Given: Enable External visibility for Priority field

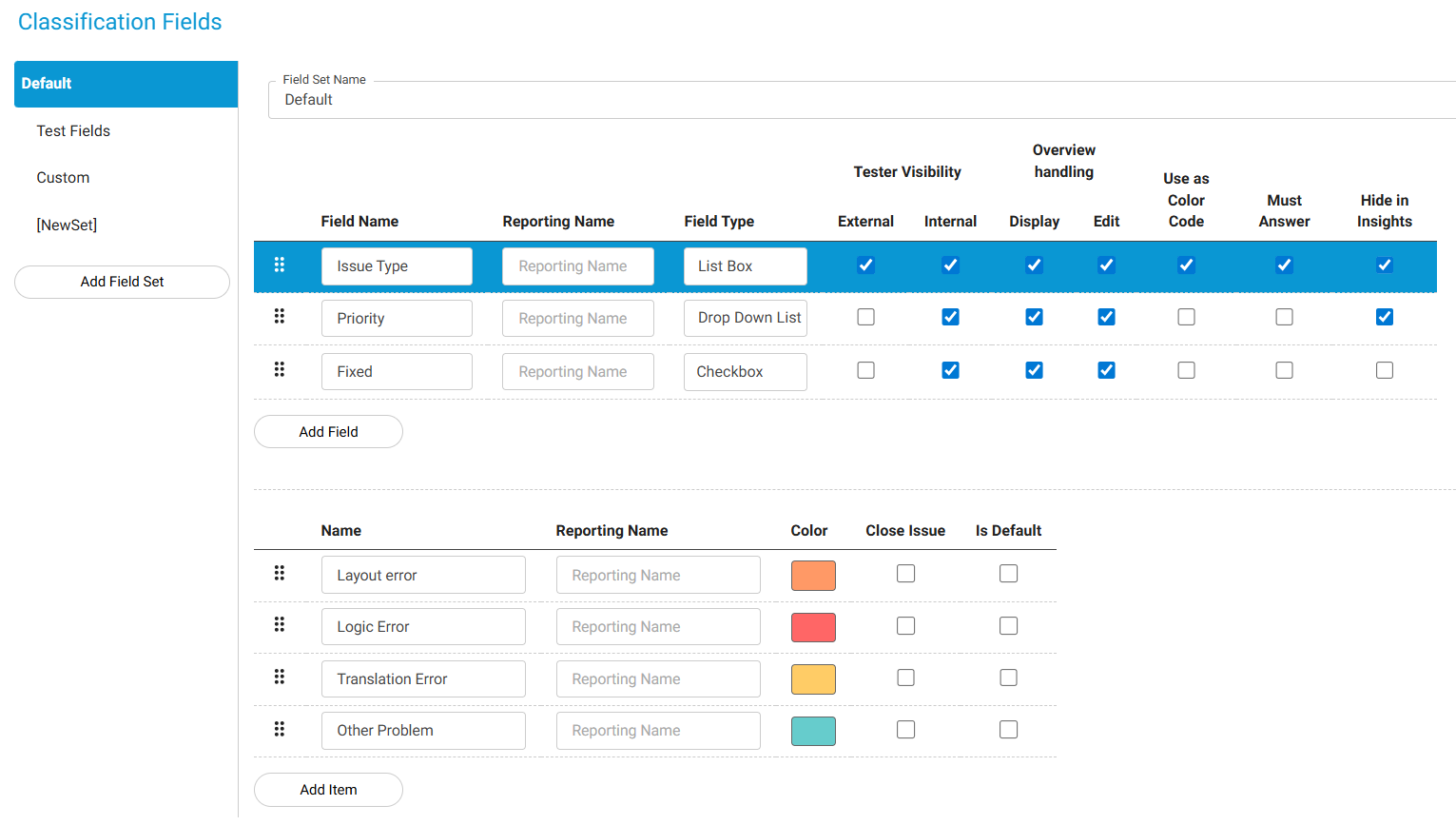Looking at the screenshot, I should pyautogui.click(x=865, y=317).
